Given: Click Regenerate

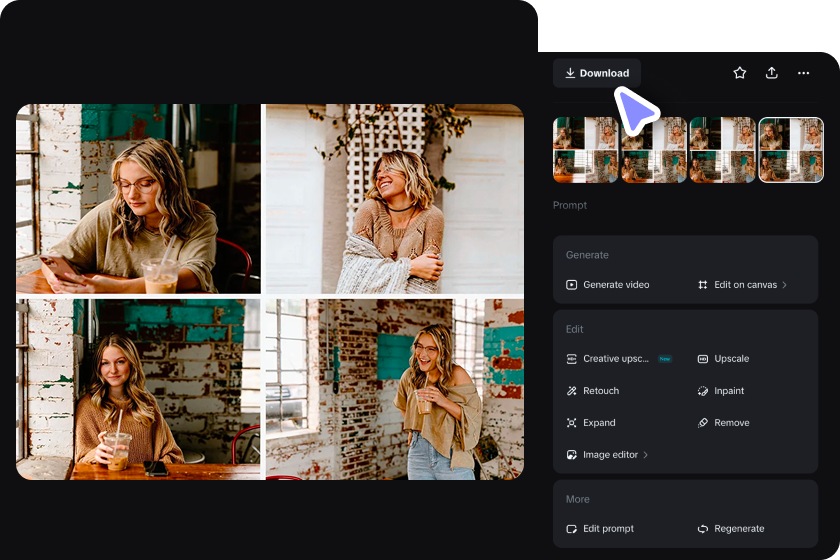Looking at the screenshot, I should click(731, 528).
